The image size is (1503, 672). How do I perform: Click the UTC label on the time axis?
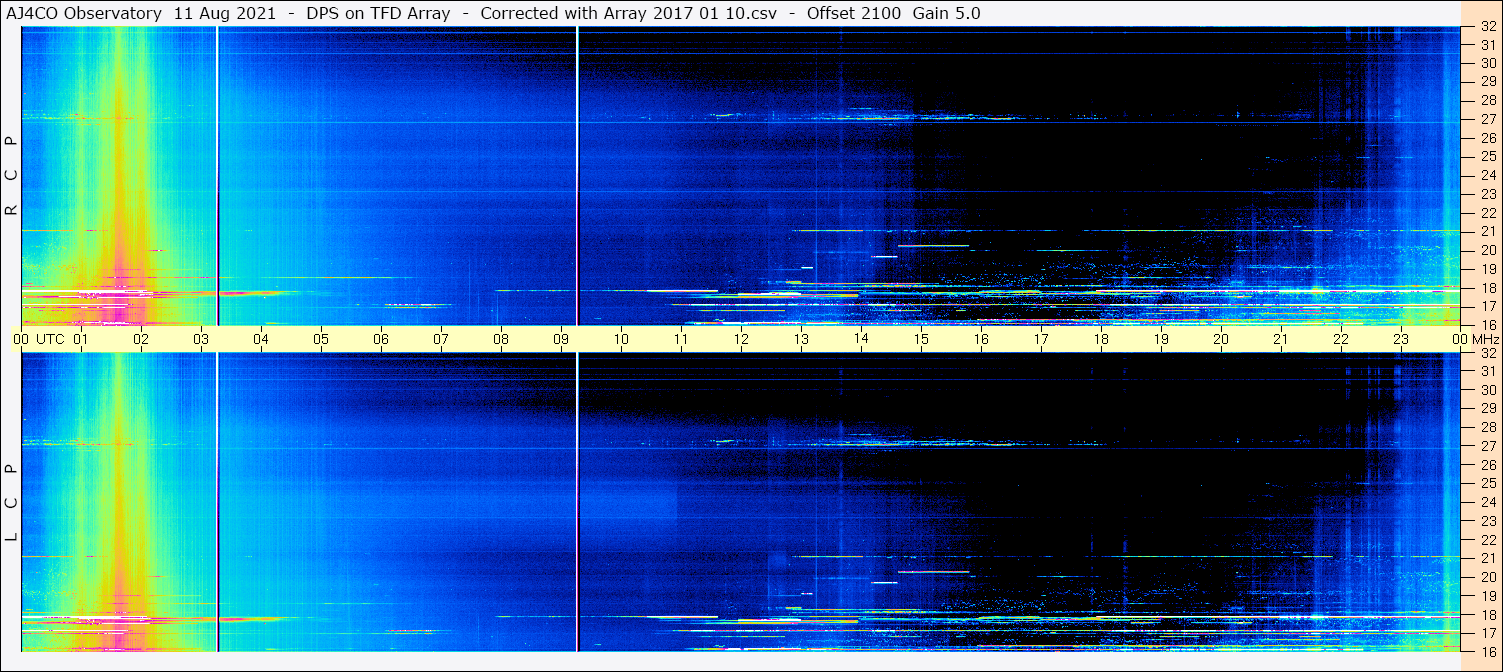(50, 339)
